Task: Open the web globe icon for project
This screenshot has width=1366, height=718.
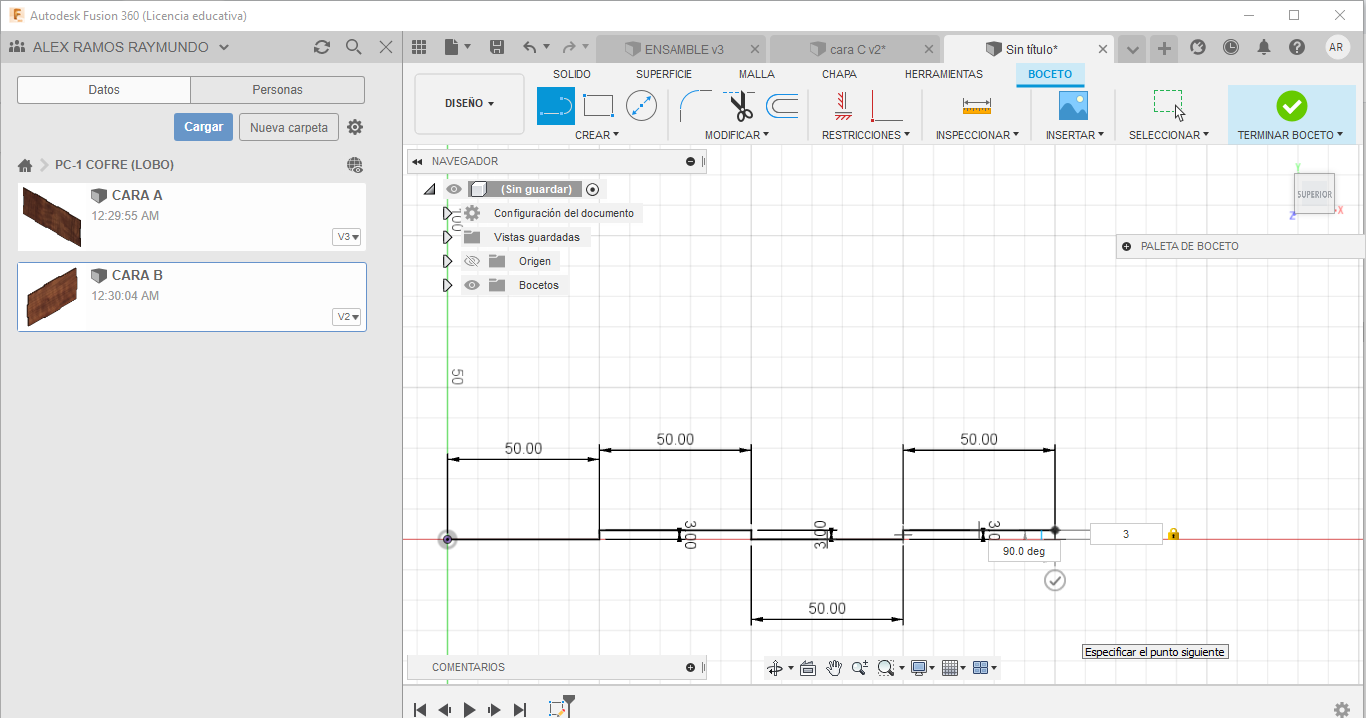Action: [355, 165]
